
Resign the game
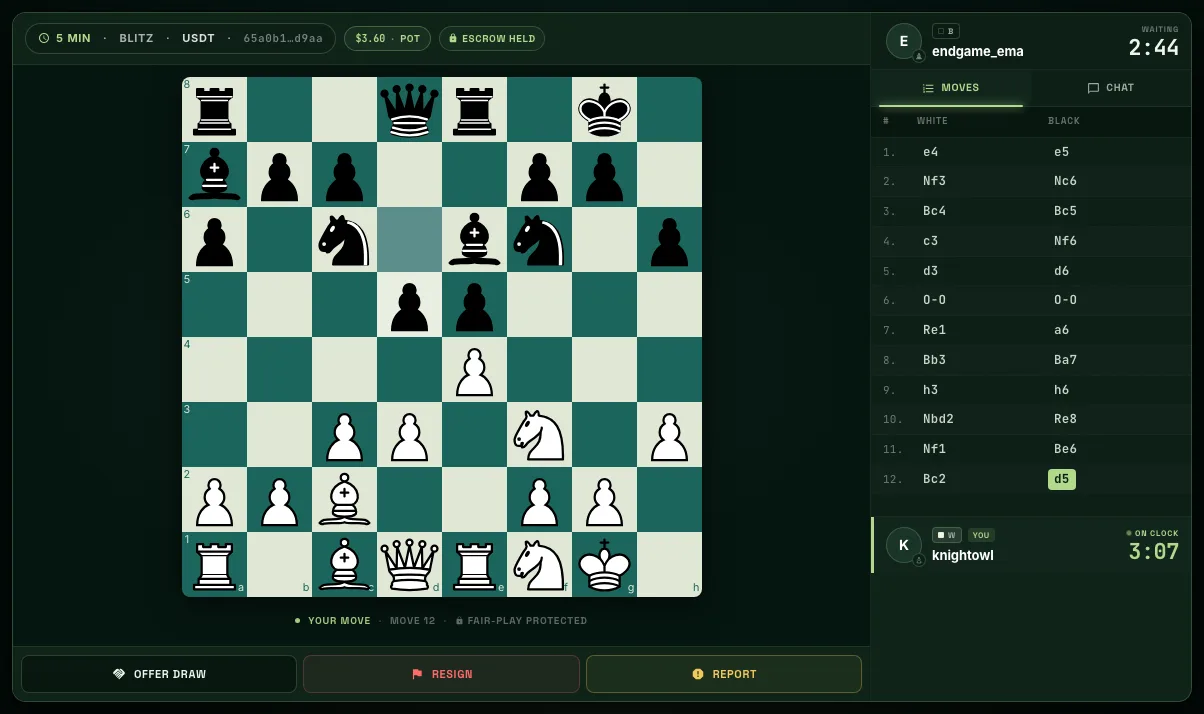pos(441,674)
